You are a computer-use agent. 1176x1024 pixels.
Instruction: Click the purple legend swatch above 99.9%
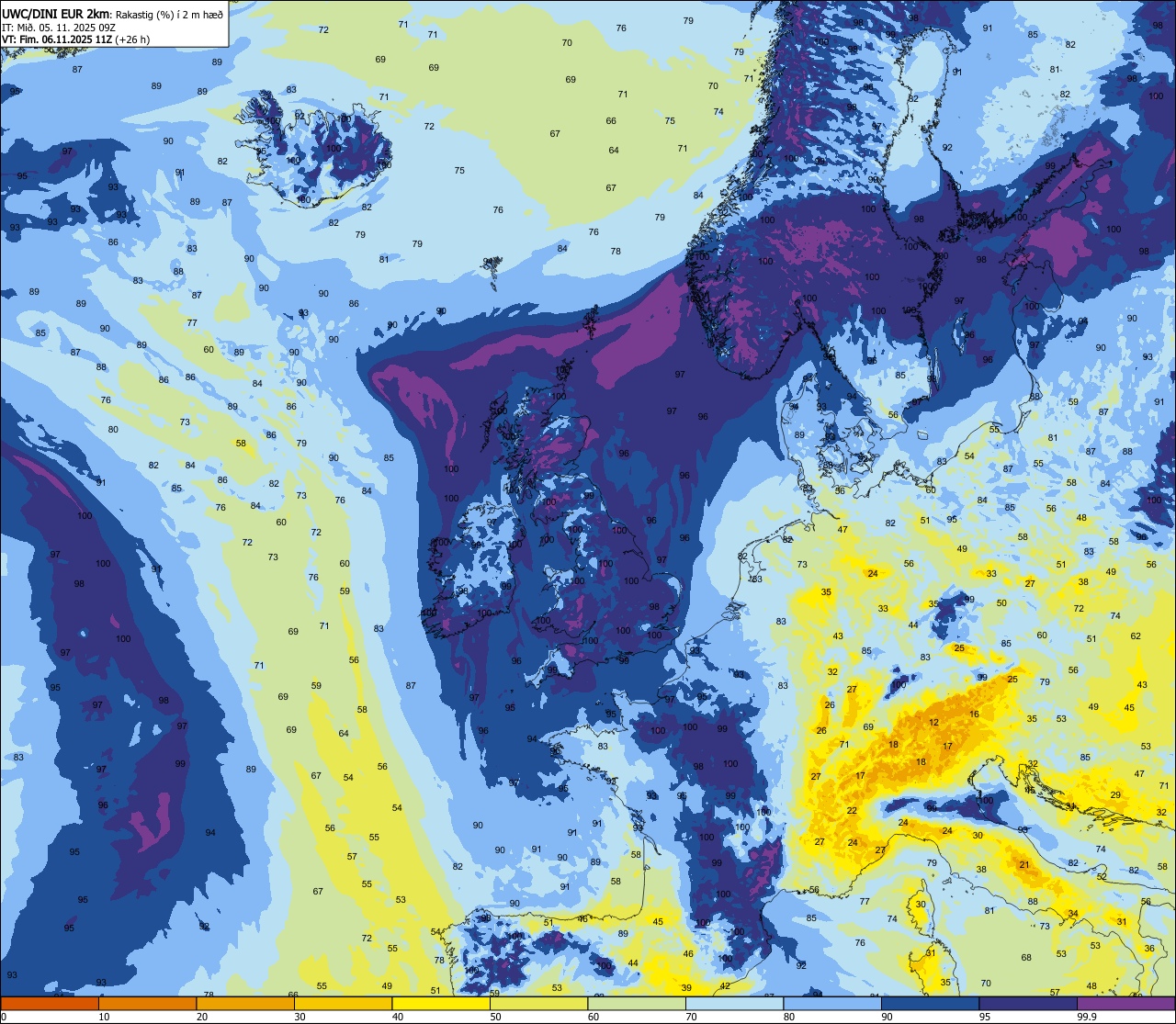point(1125,1003)
